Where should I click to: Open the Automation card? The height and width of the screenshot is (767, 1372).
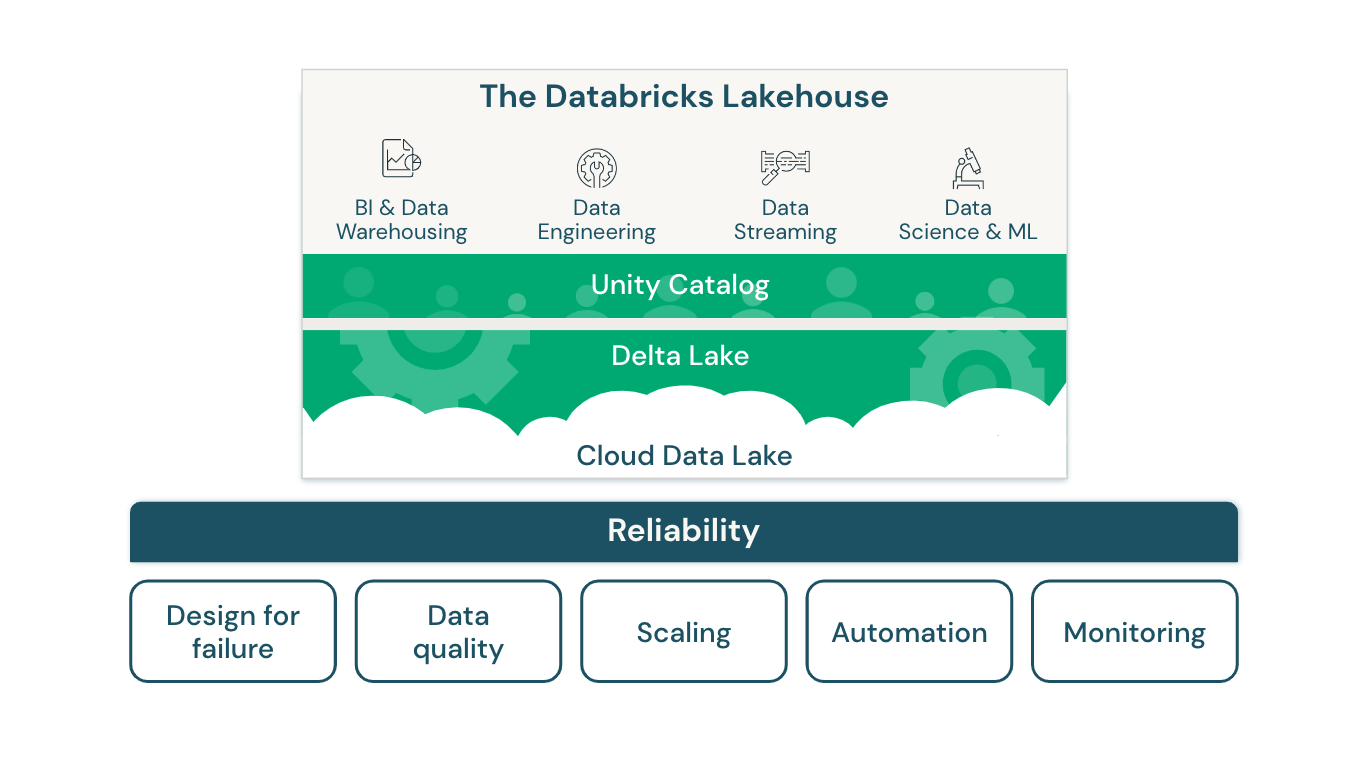pyautogui.click(x=909, y=632)
